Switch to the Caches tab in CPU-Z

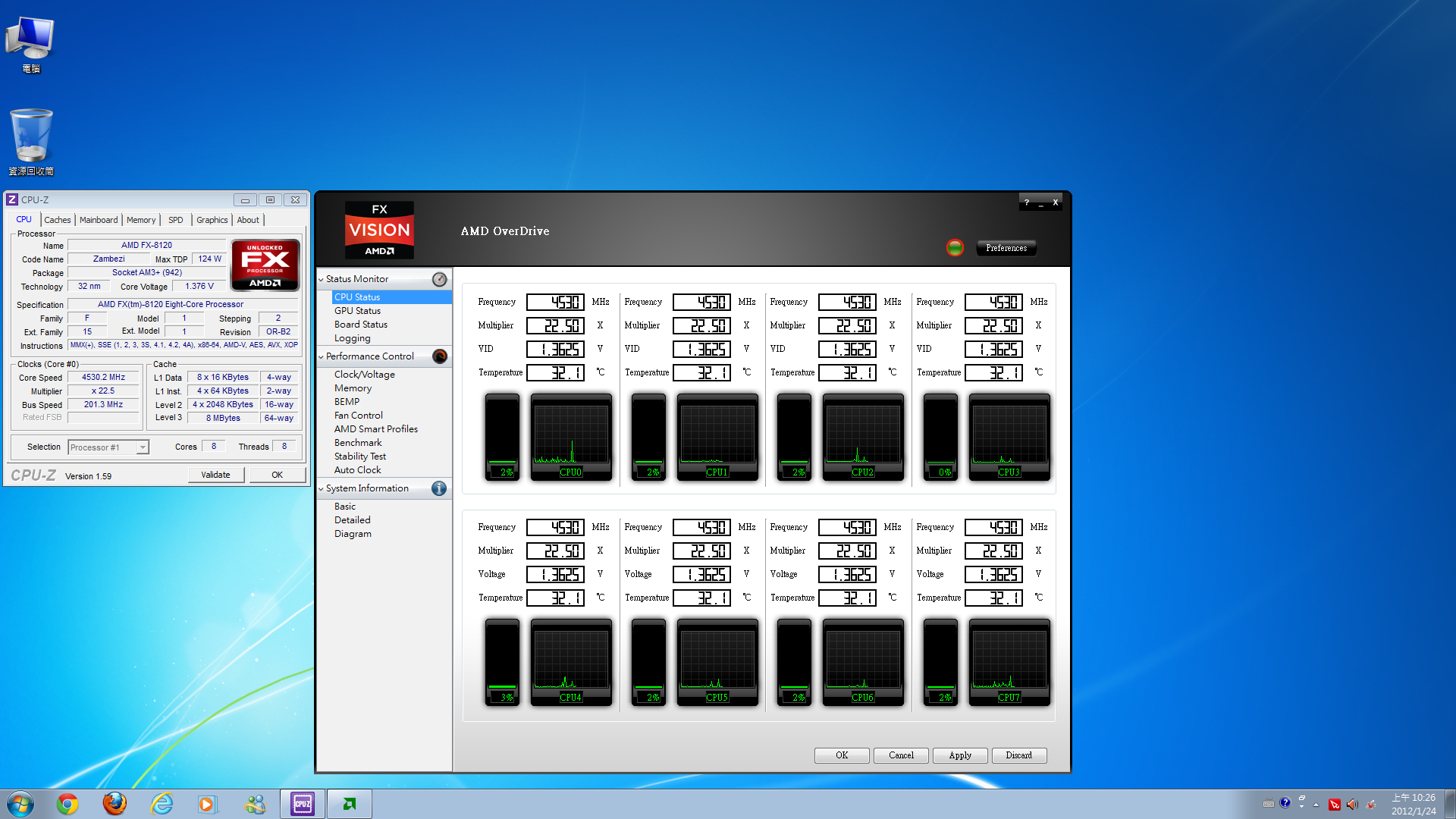pyautogui.click(x=58, y=220)
